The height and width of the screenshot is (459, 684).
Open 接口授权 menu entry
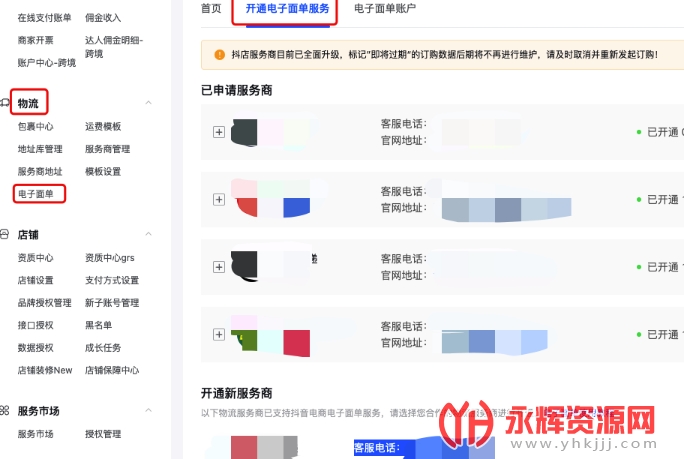coord(35,325)
